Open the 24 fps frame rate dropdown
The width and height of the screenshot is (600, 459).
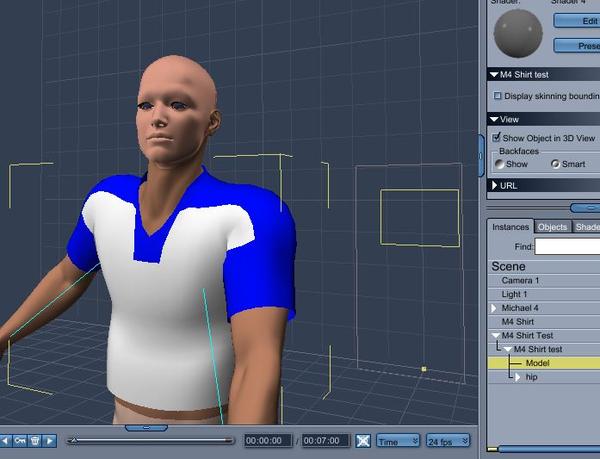[448, 441]
